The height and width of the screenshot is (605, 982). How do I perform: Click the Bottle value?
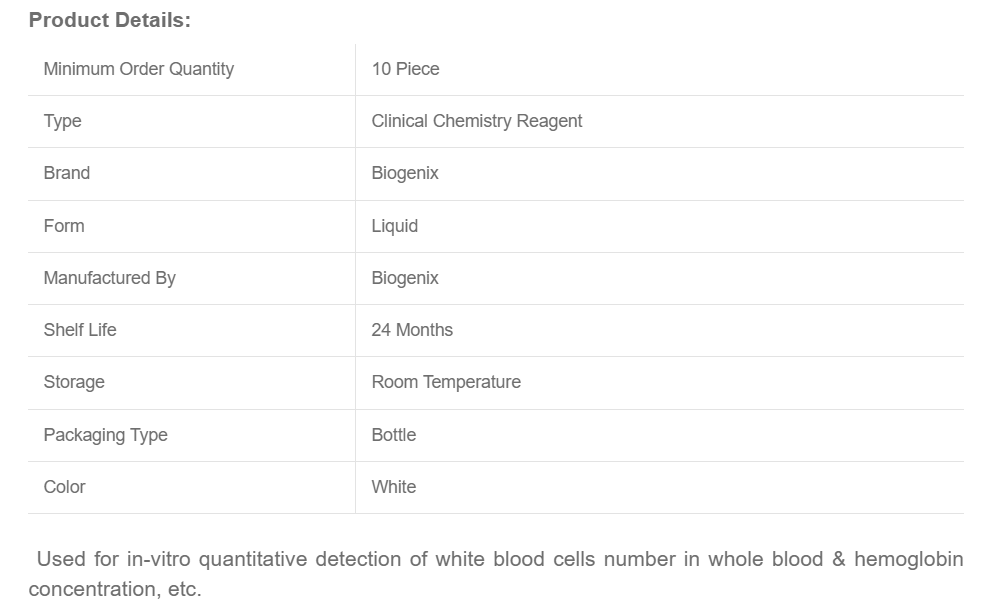tap(393, 435)
